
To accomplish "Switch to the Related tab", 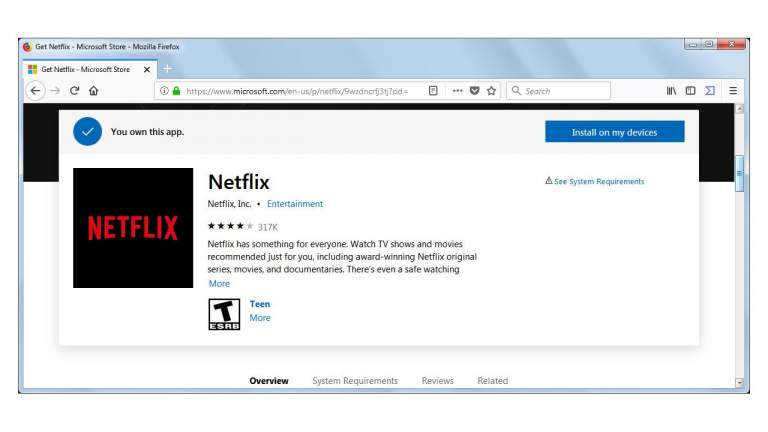I will 493,381.
